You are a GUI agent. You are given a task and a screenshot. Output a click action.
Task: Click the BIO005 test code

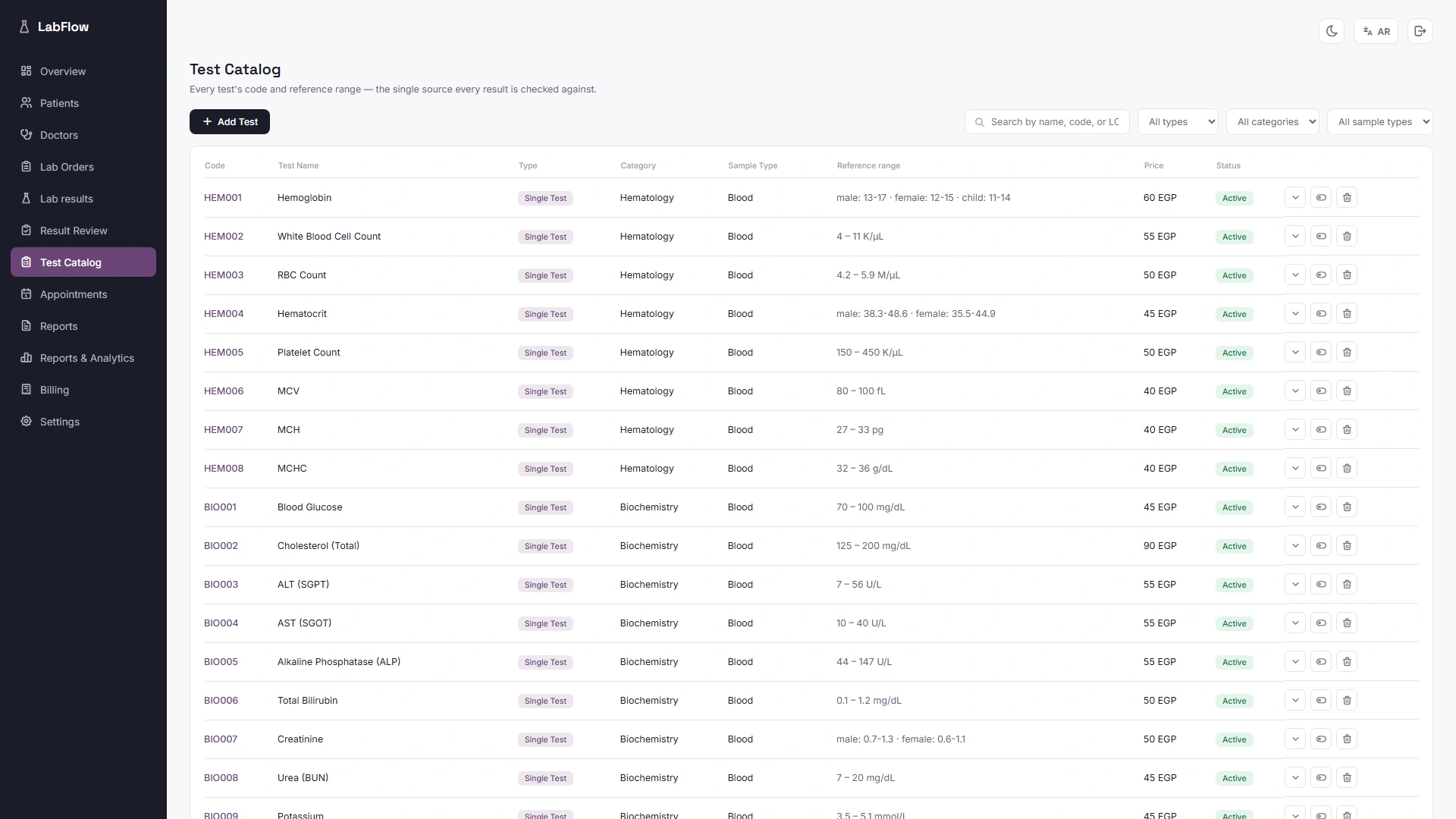click(x=221, y=662)
